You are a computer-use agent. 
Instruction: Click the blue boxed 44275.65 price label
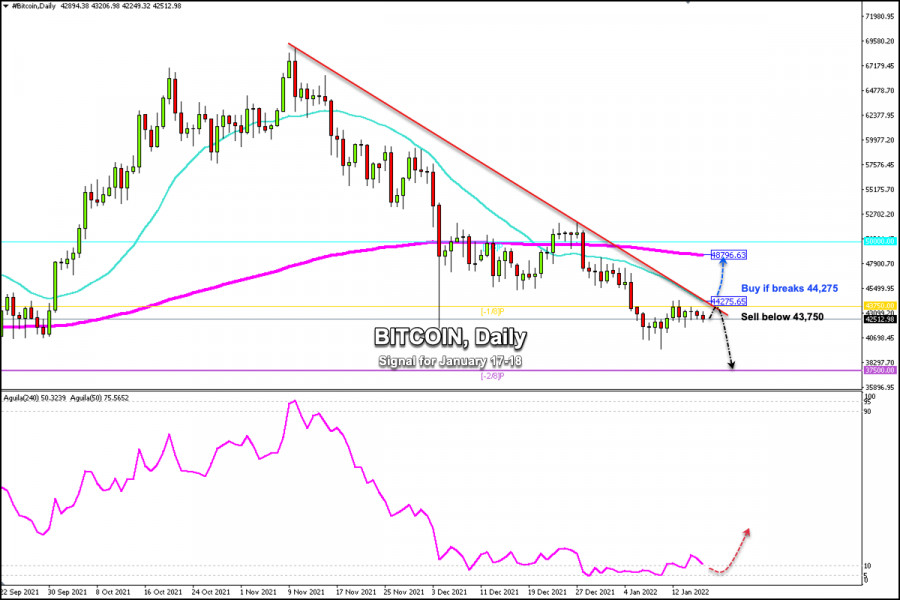click(x=729, y=301)
